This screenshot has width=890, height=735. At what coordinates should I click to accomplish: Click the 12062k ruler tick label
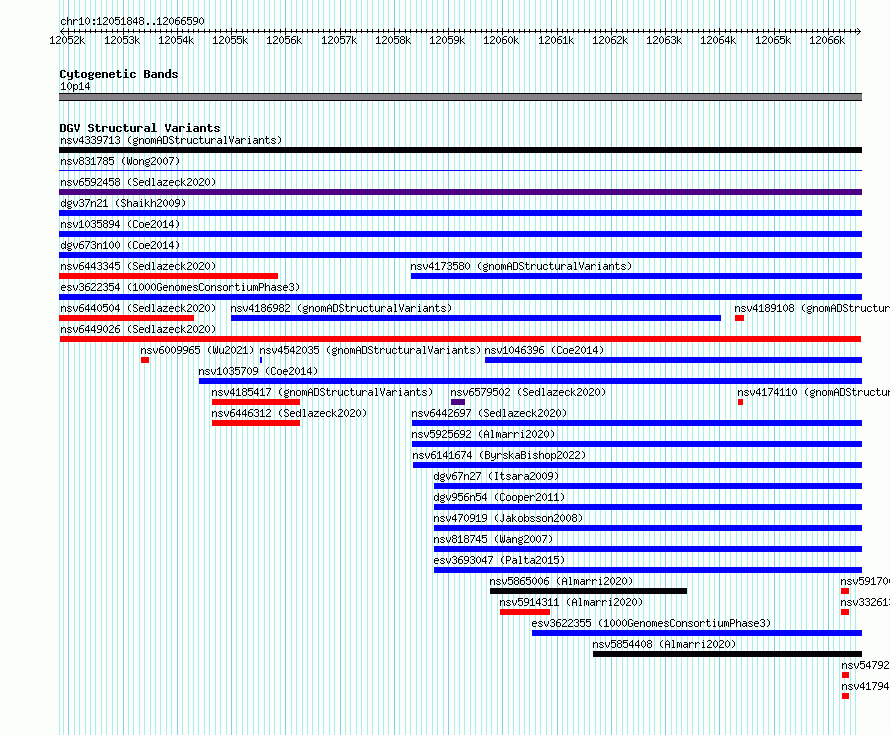click(x=610, y=40)
